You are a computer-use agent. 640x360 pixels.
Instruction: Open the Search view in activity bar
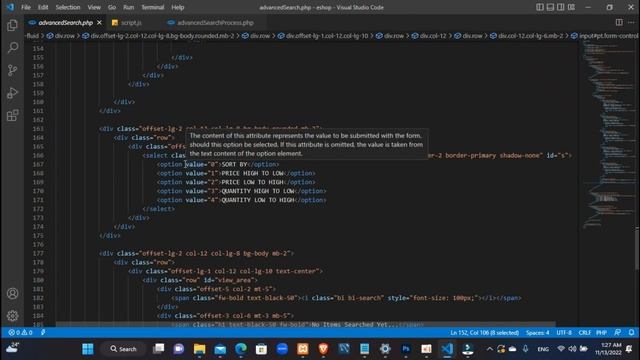point(12,48)
